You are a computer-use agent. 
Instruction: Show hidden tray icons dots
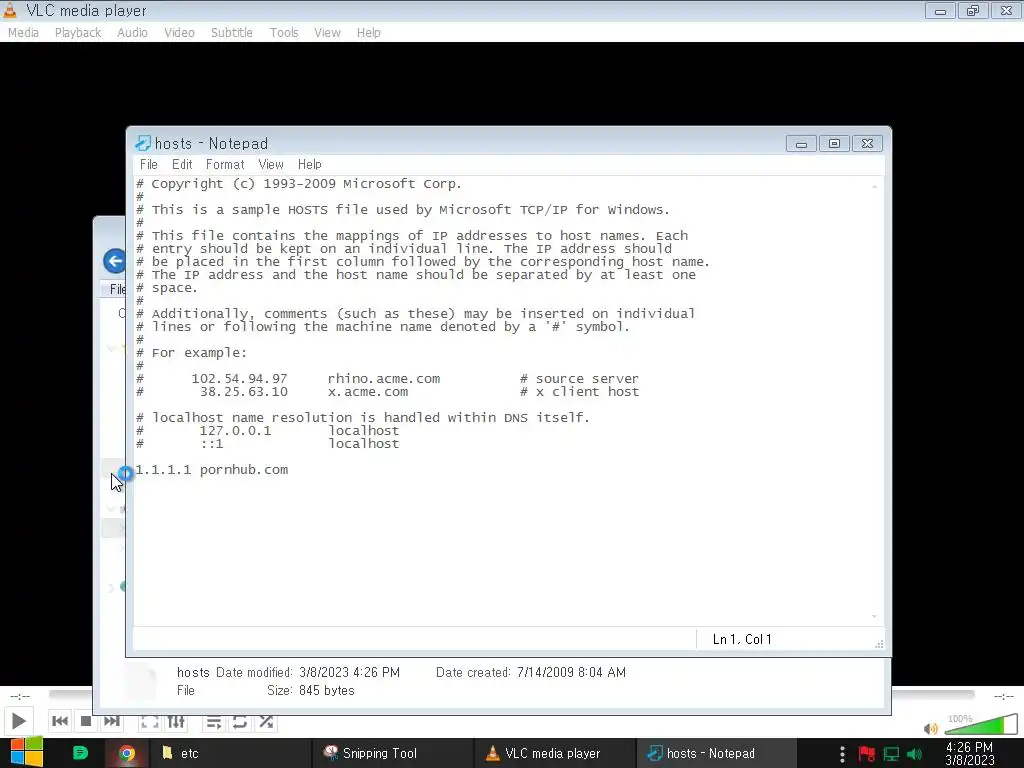842,754
